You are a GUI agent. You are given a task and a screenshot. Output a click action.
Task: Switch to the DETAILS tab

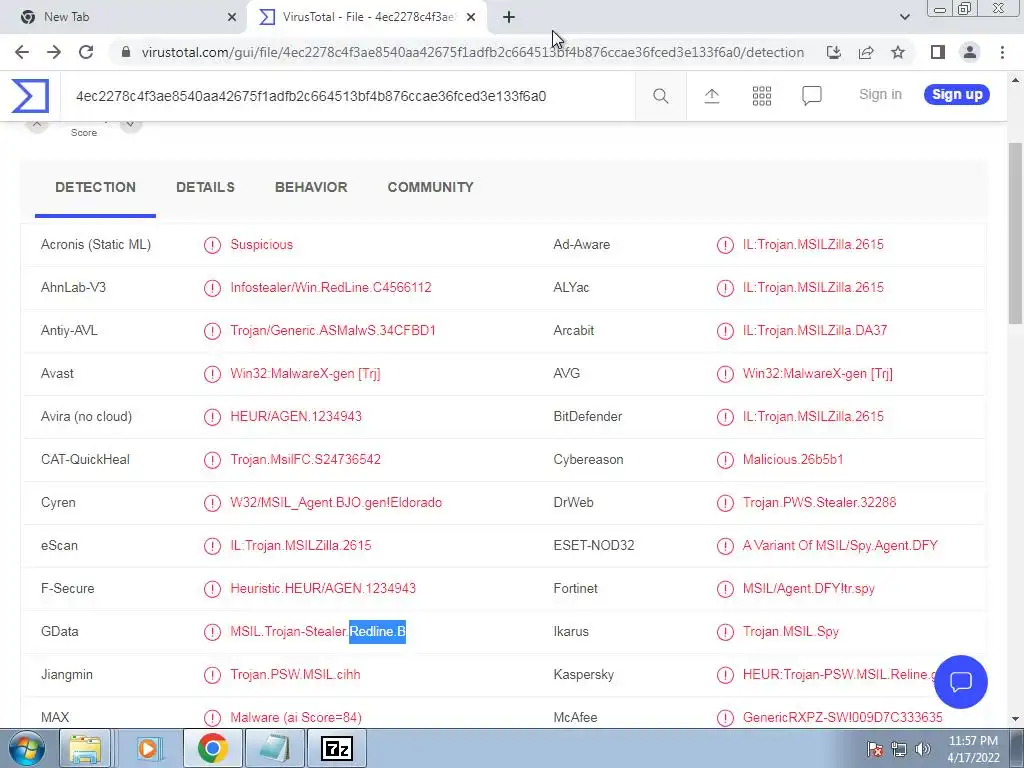205,187
